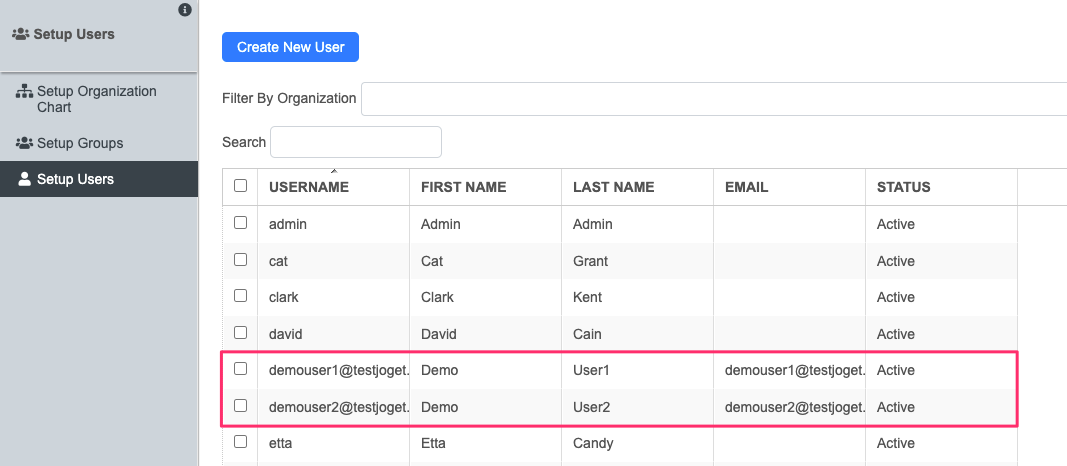
Task: Sort by the Email column header
Action: pos(746,187)
